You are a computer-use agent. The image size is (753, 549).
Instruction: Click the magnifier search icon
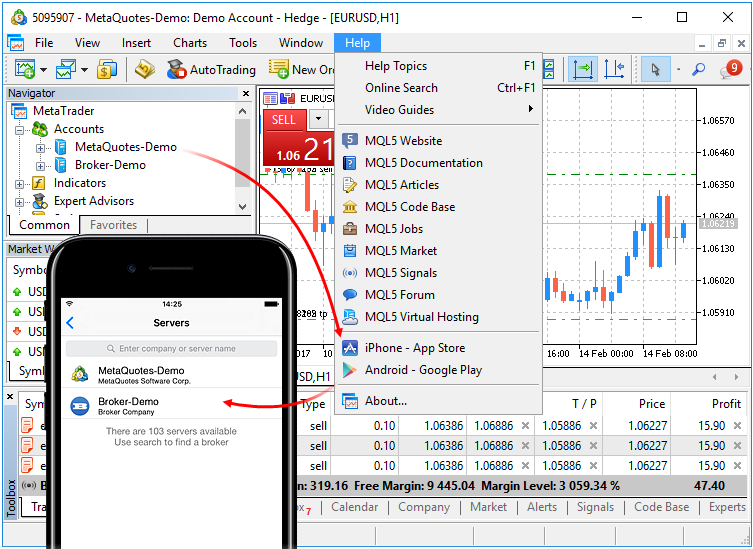[698, 70]
